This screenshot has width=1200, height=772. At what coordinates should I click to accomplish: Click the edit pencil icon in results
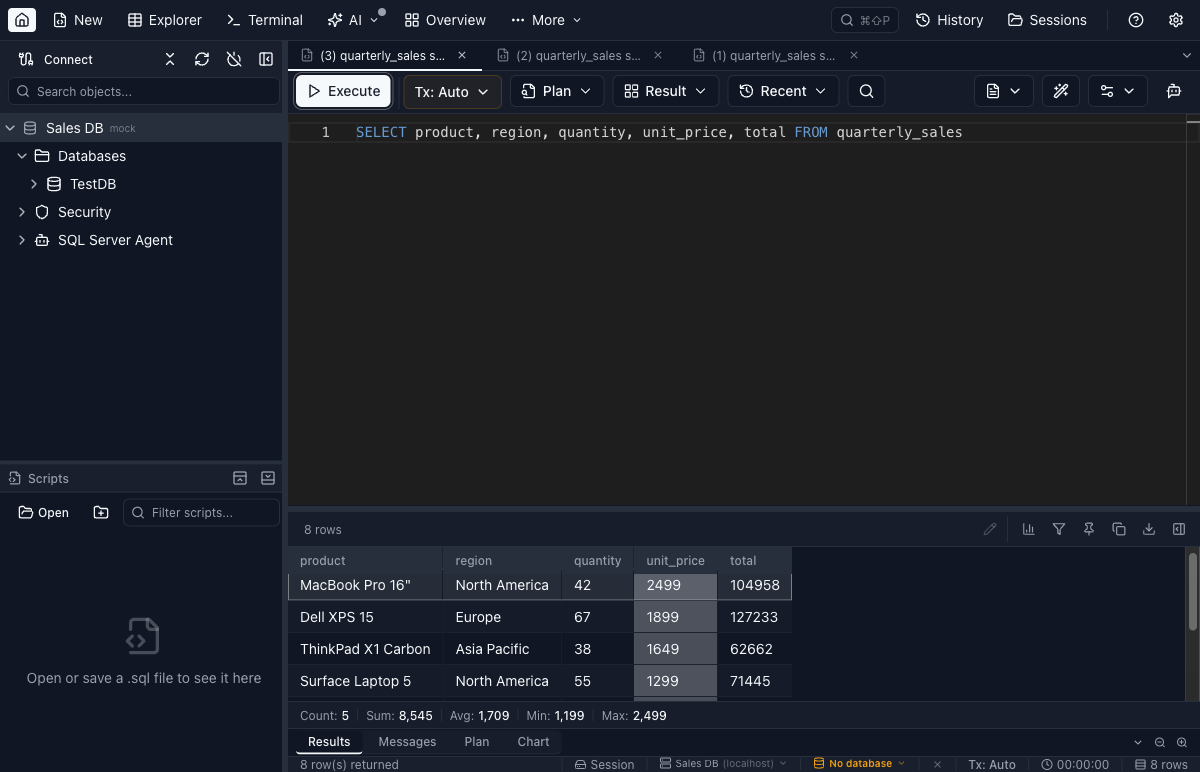point(991,529)
